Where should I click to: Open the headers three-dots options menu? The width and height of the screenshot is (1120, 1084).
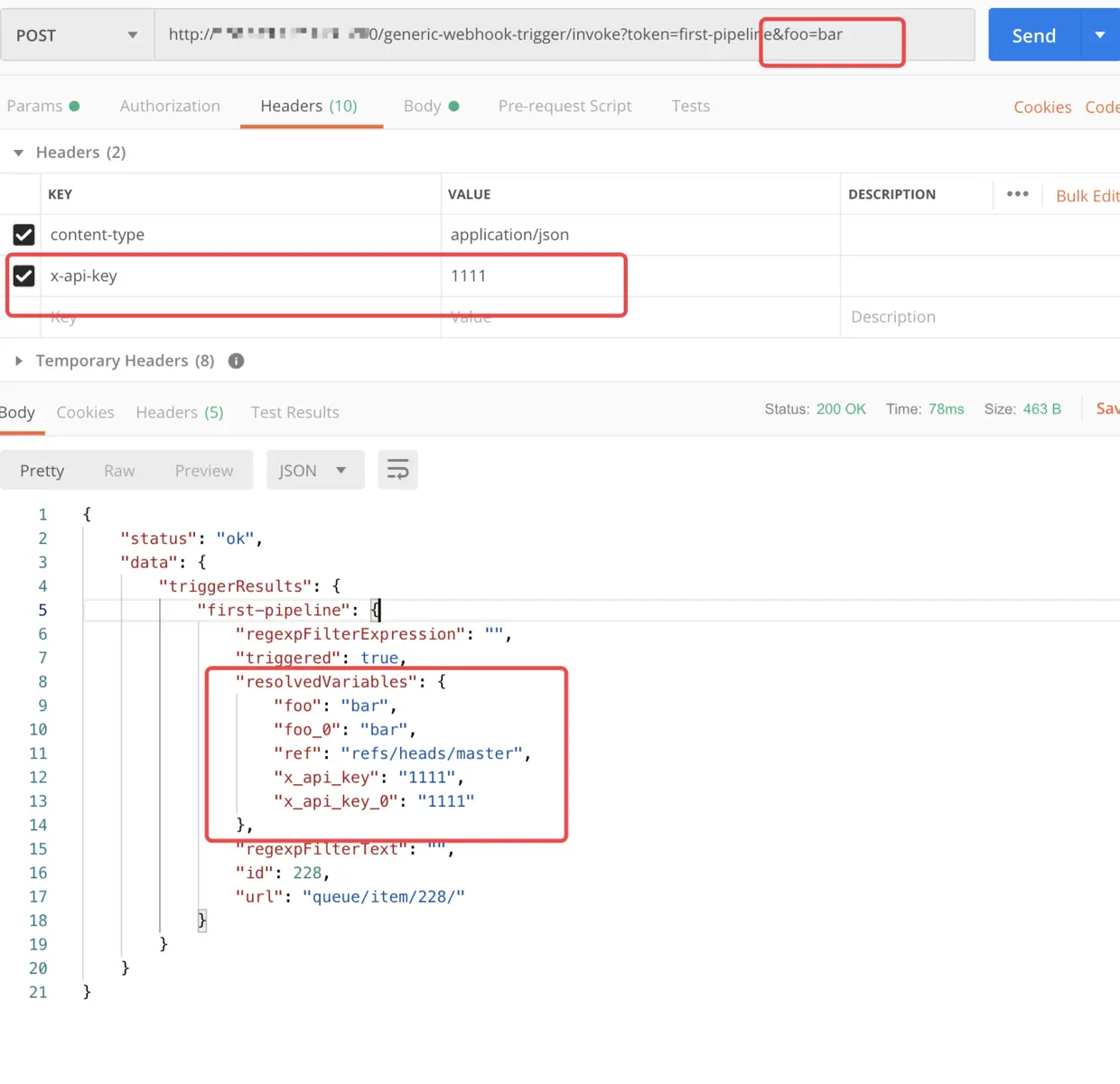coord(1017,194)
